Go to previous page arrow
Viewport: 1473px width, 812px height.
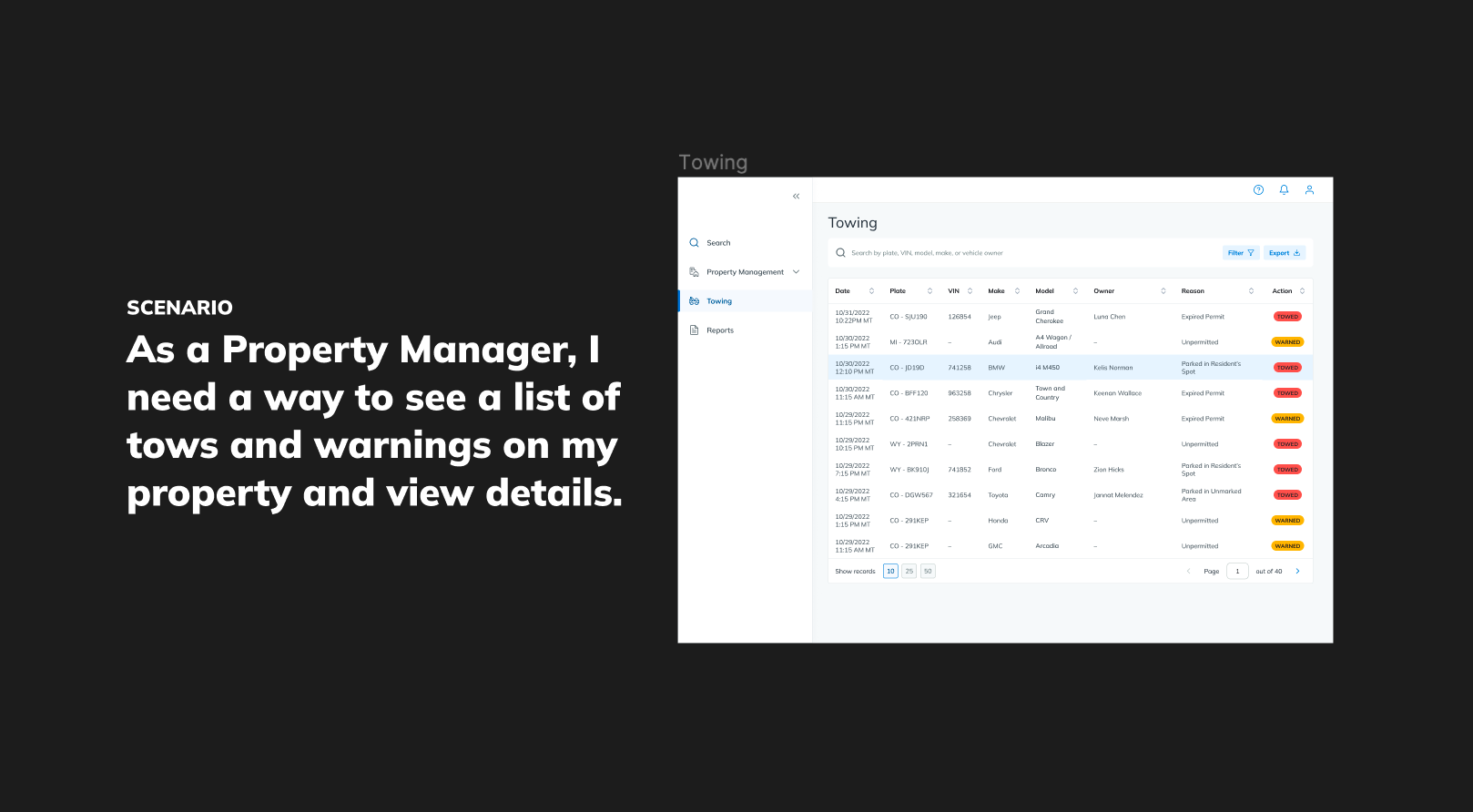[1188, 572]
